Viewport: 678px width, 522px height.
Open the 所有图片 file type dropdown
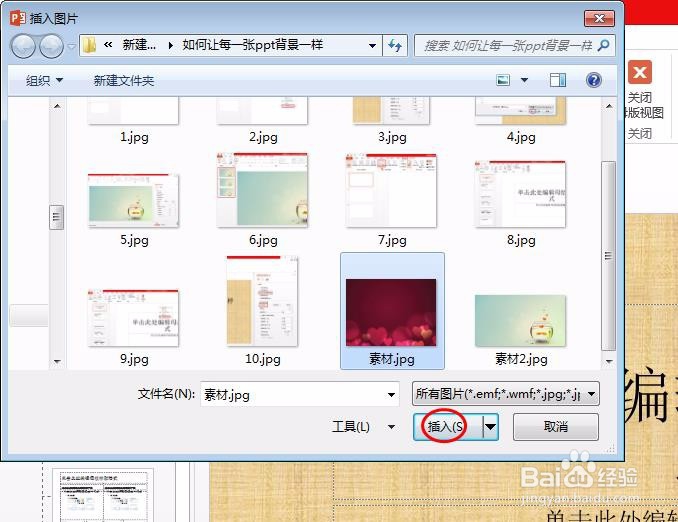[x=505, y=394]
